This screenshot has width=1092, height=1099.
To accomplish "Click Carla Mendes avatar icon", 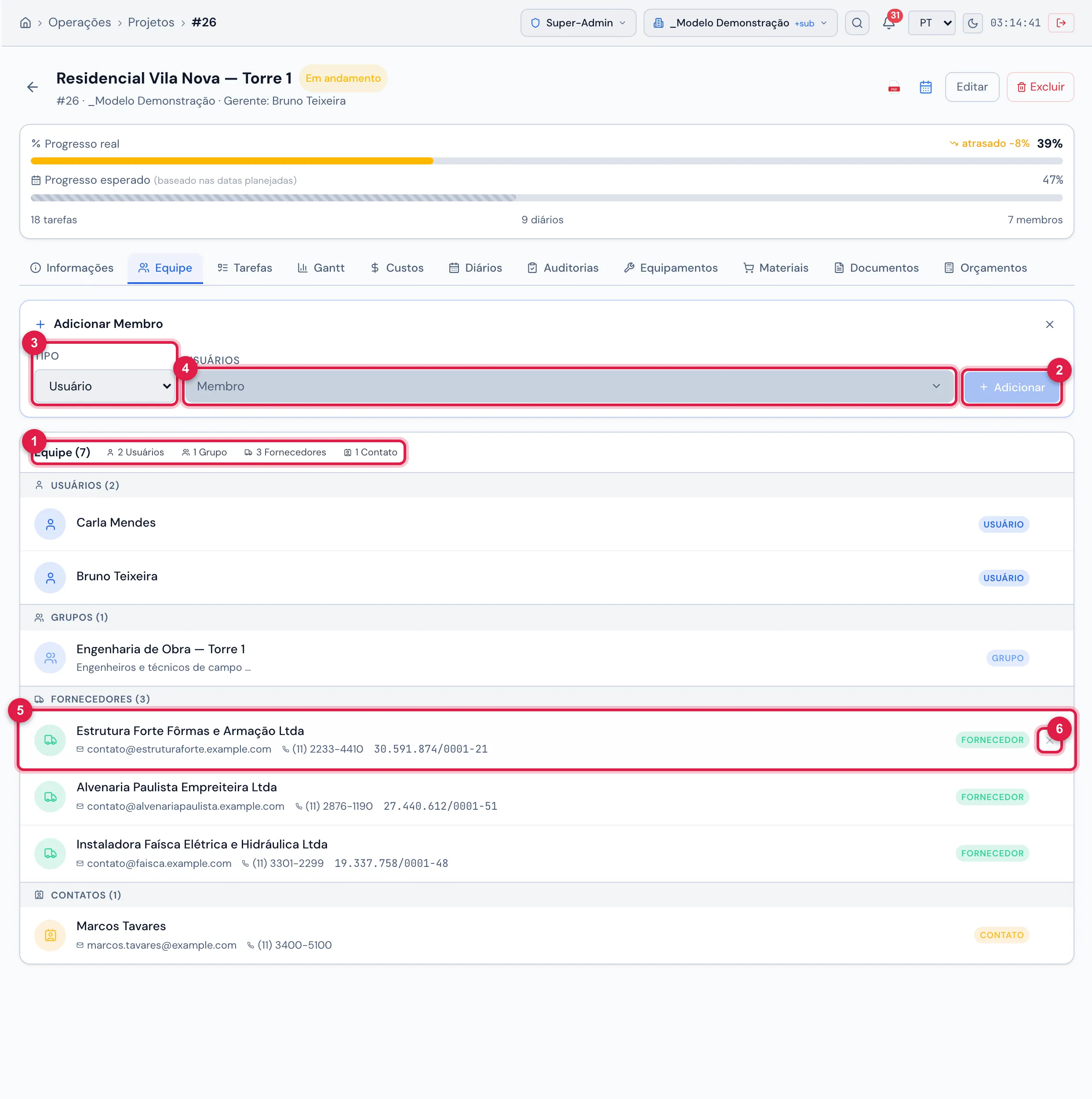I will pyautogui.click(x=50, y=524).
